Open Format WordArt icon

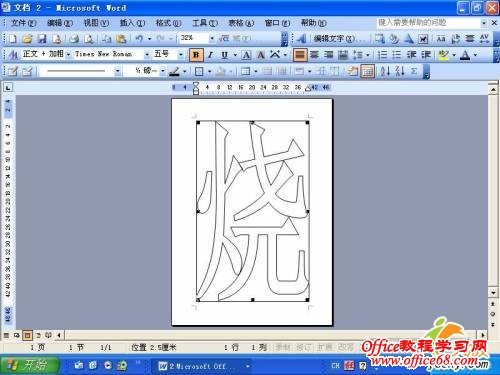394,39
